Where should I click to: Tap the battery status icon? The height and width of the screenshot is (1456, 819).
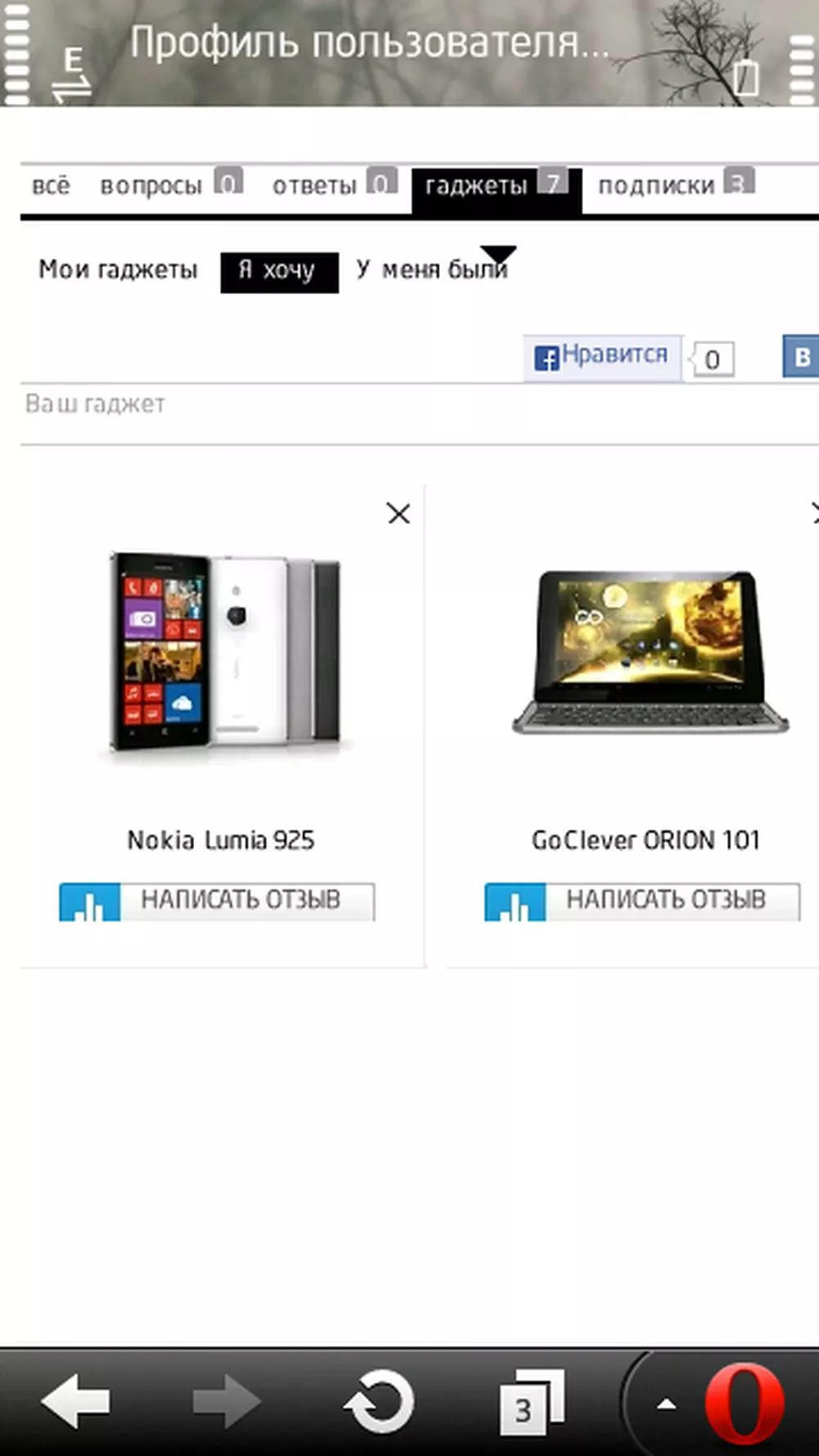[x=746, y=78]
